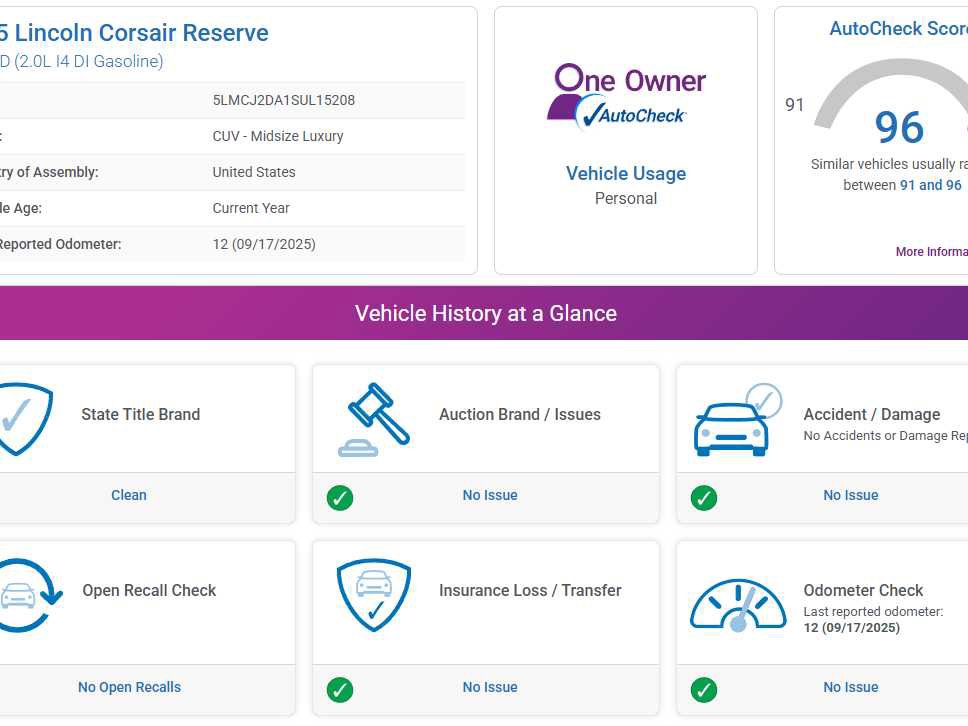This screenshot has height=726, width=968.
Task: Click the Clean status under State Title Brand
Action: click(x=129, y=495)
